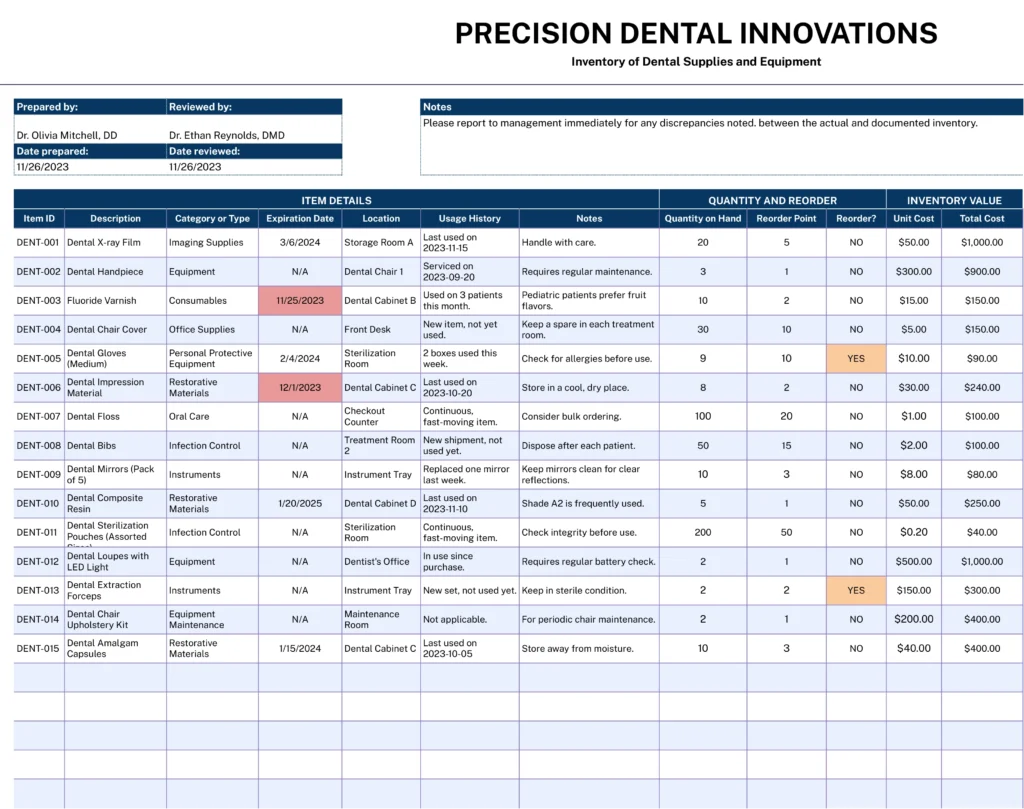1024x809 pixels.
Task: Click the $90.00 total cost cell
Action: click(x=982, y=358)
